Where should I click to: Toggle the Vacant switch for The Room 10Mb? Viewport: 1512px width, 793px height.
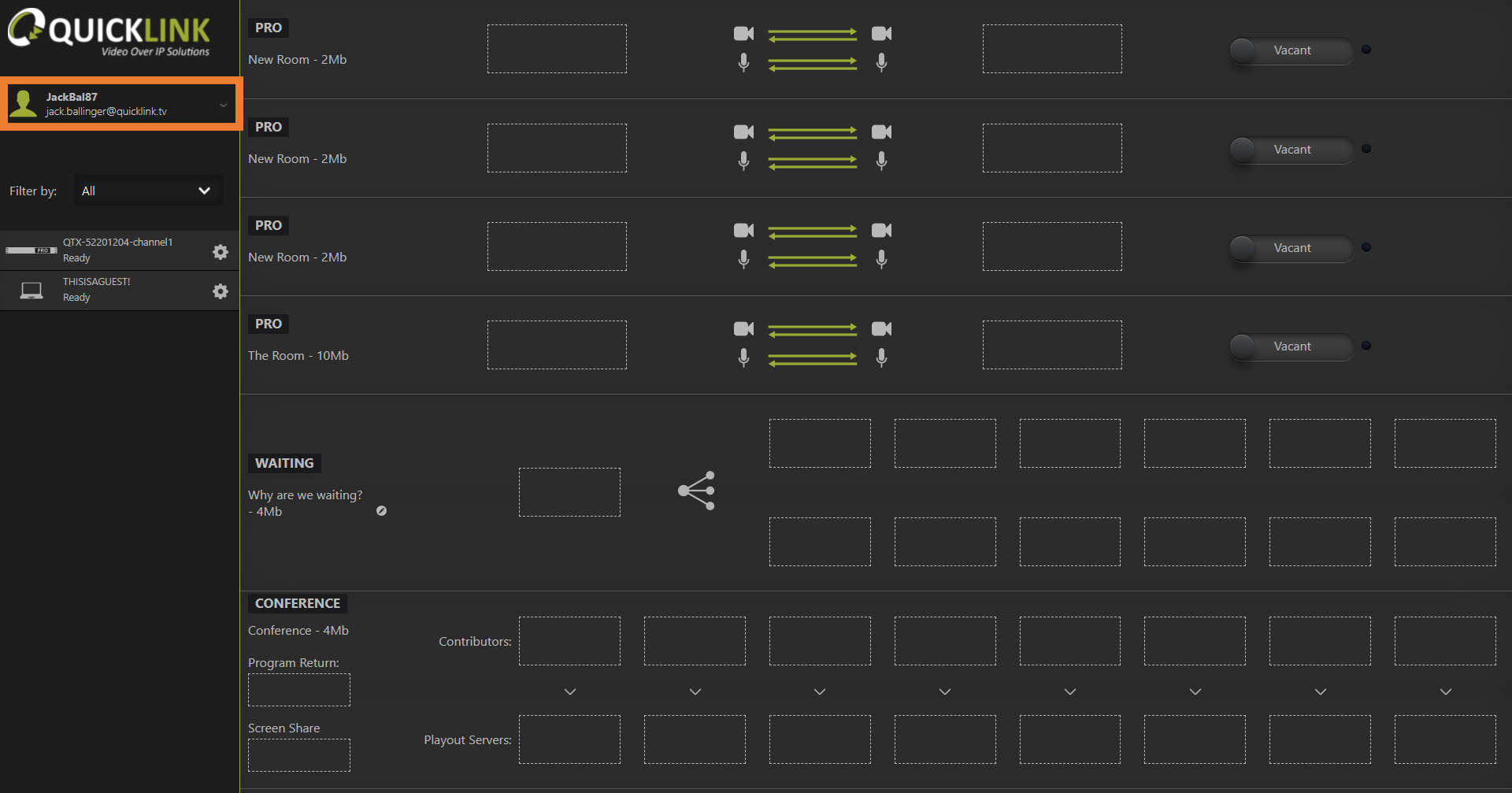(1290, 346)
